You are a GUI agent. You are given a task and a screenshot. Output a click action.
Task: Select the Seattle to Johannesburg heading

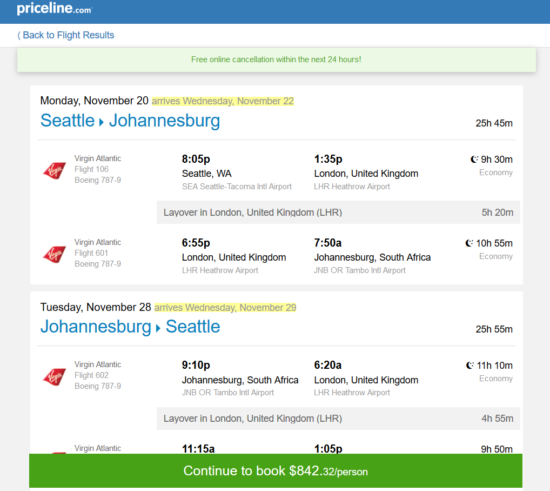click(130, 121)
